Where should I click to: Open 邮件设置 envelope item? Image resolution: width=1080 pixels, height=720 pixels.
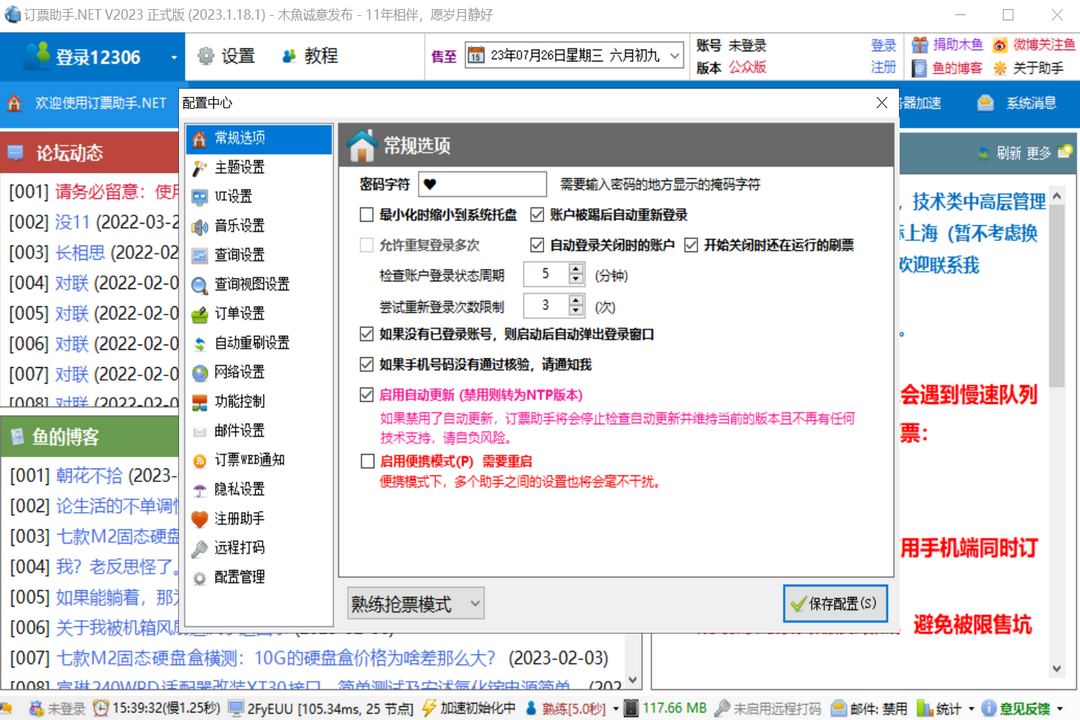pyautogui.click(x=239, y=431)
